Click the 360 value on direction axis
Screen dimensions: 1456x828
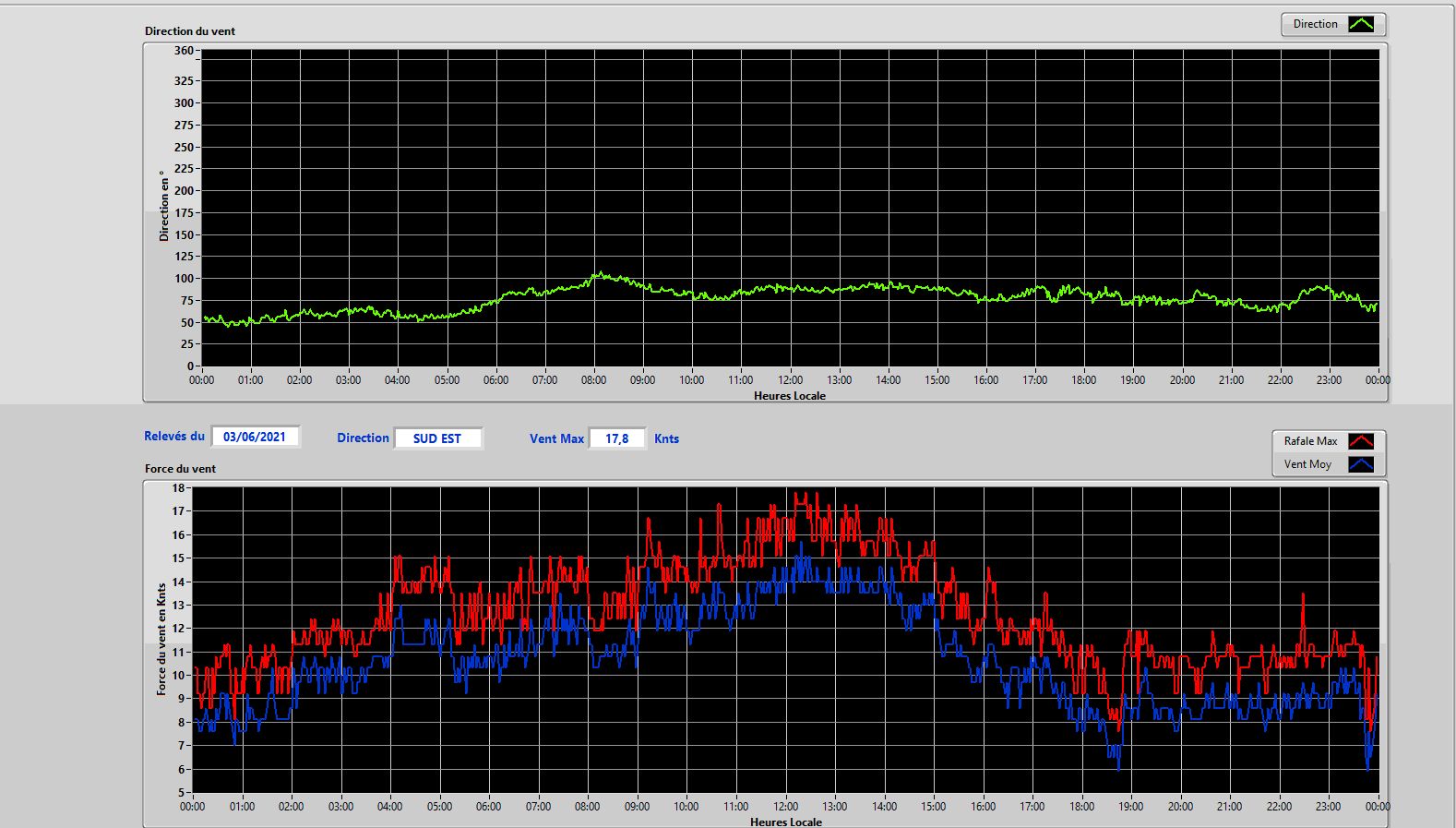(x=184, y=51)
